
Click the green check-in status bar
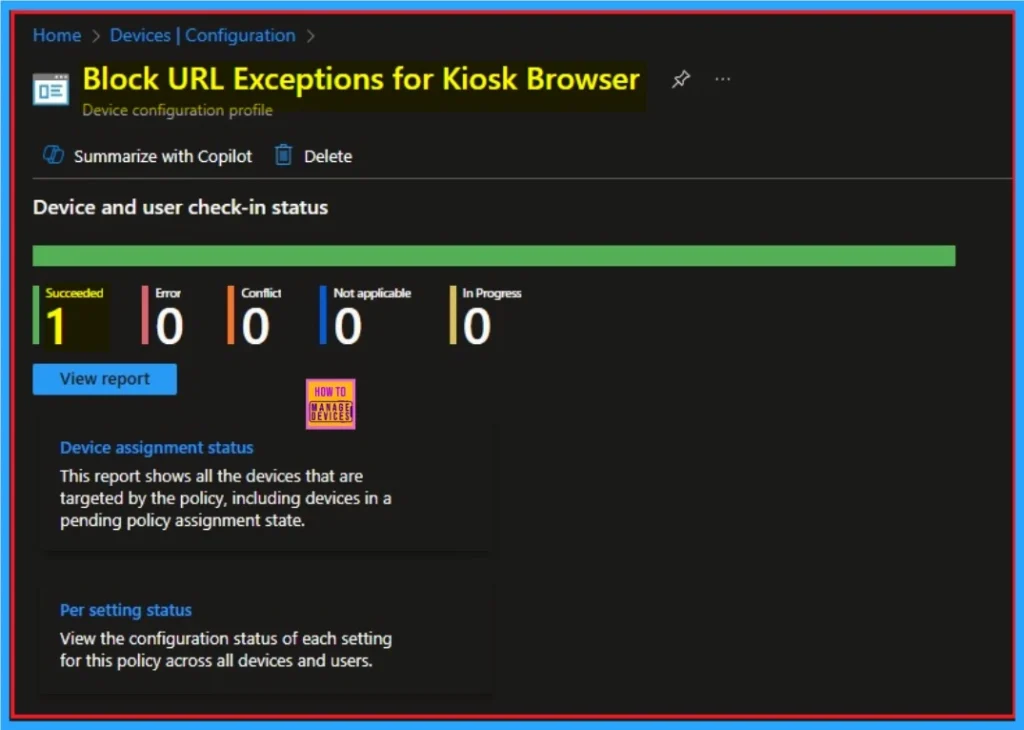[494, 256]
